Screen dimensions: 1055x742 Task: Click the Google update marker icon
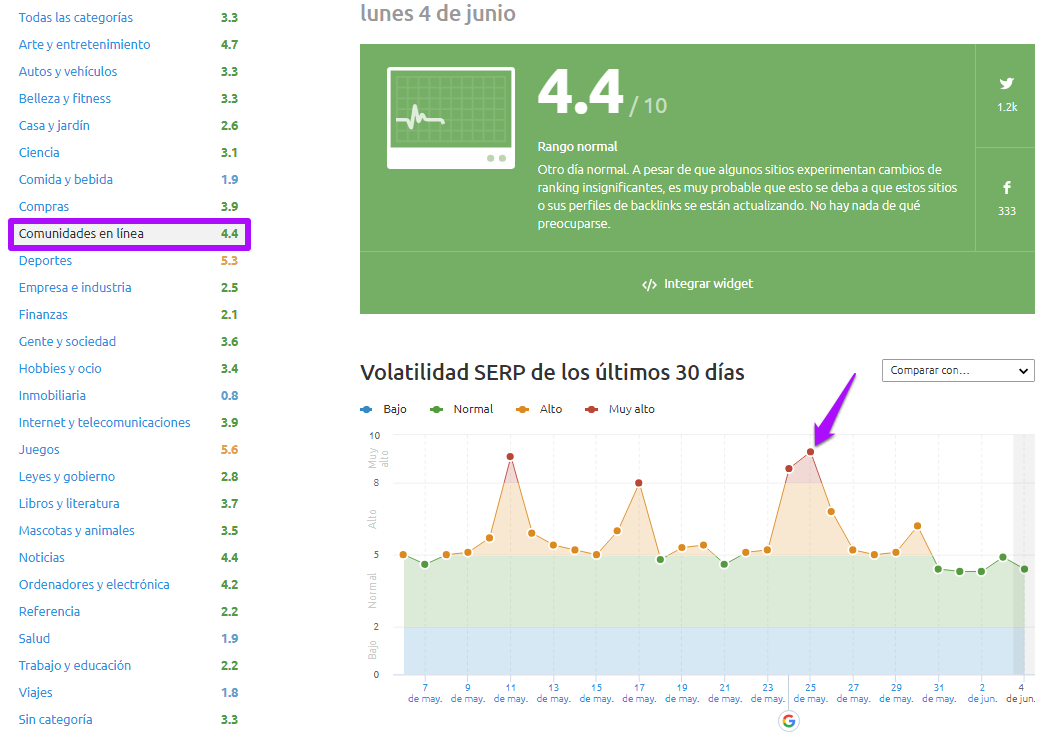pos(789,721)
